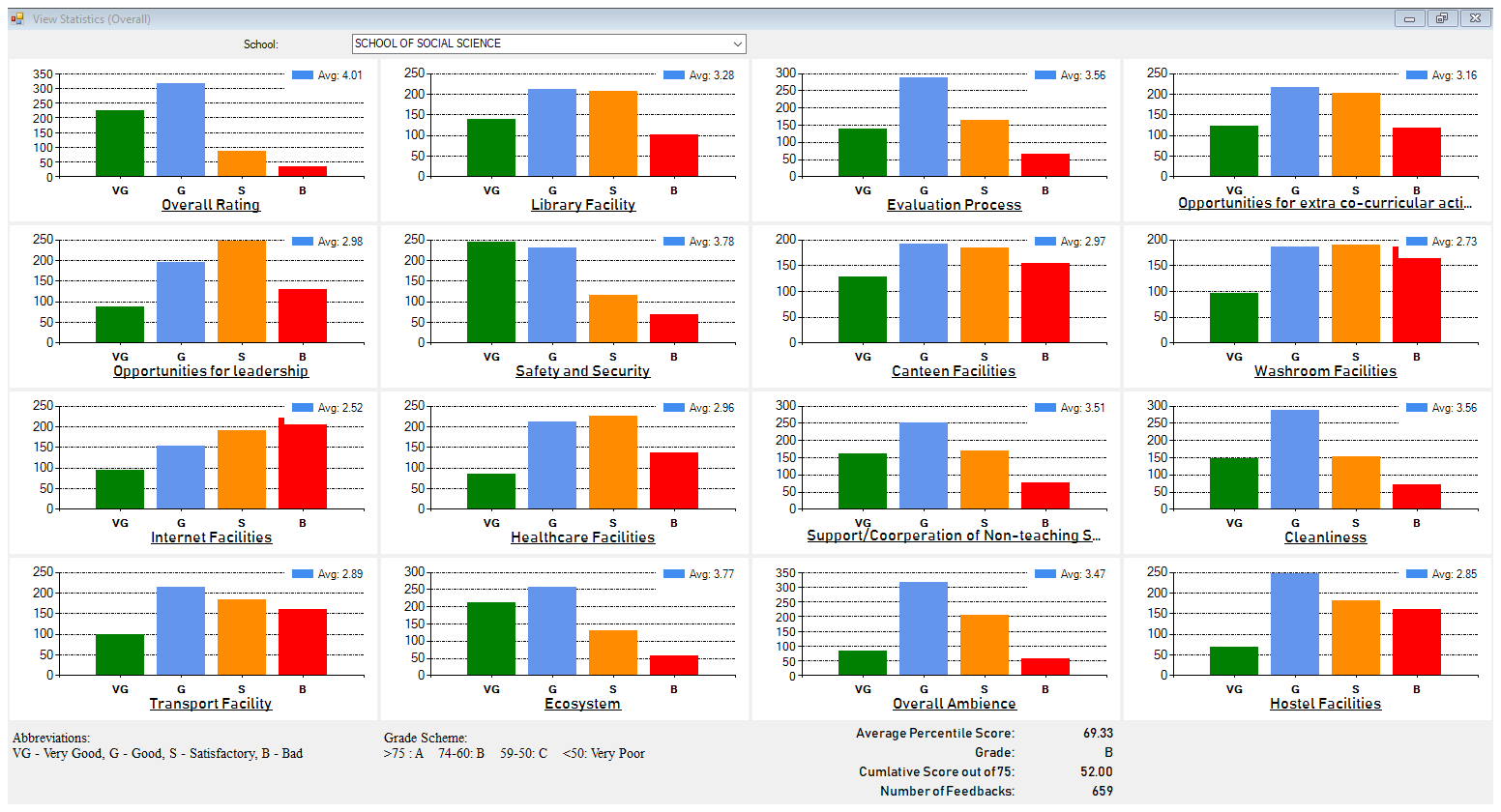The image size is (1501, 812).
Task: Restore down the View Statistics window
Action: (x=1441, y=18)
